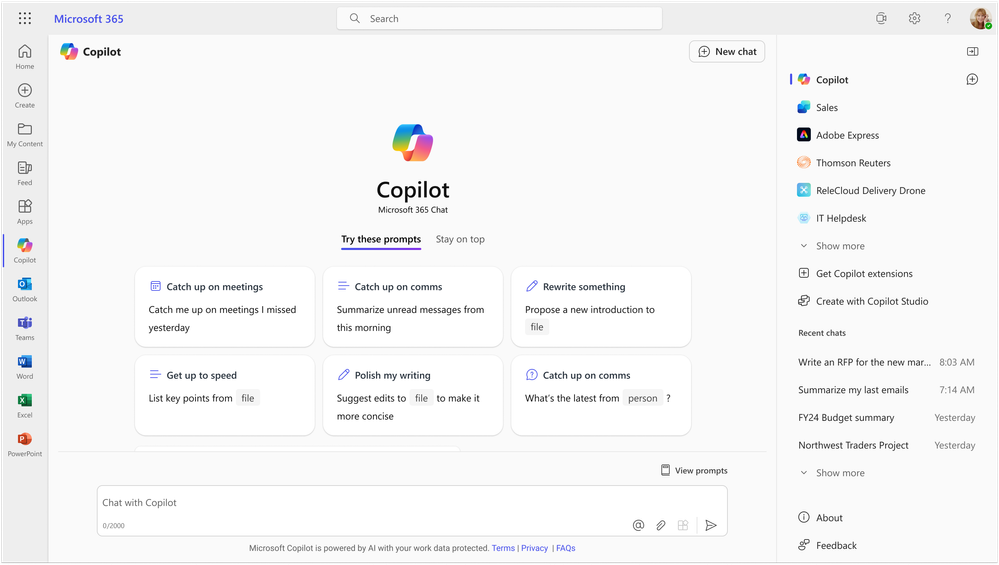Launch Word from left rail
The height and width of the screenshot is (565, 999).
pos(25,367)
